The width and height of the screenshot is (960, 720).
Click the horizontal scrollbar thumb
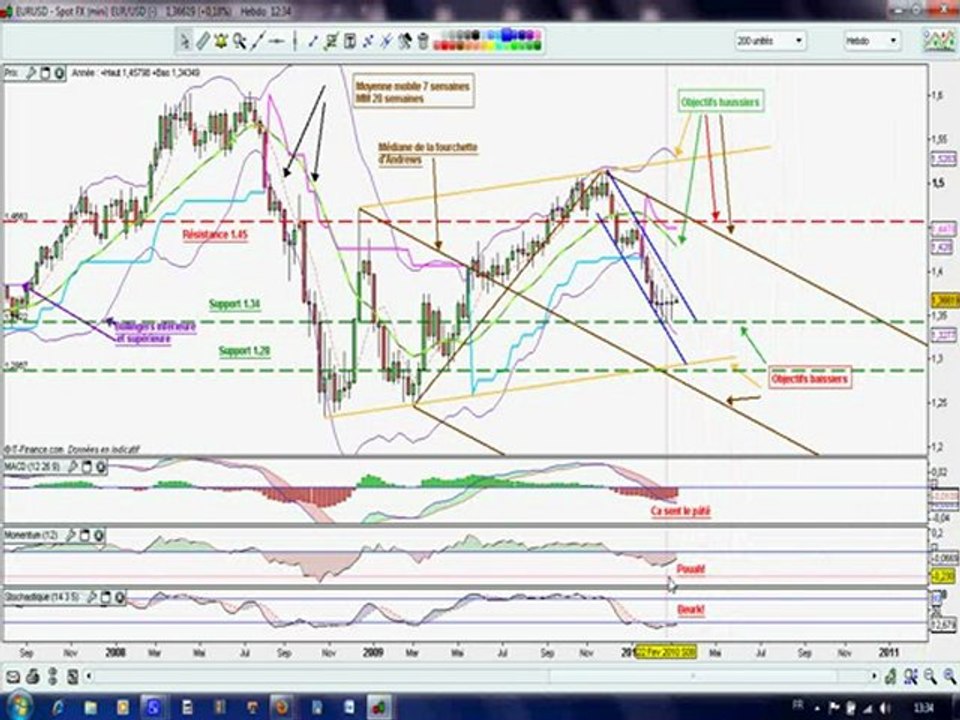[692, 677]
